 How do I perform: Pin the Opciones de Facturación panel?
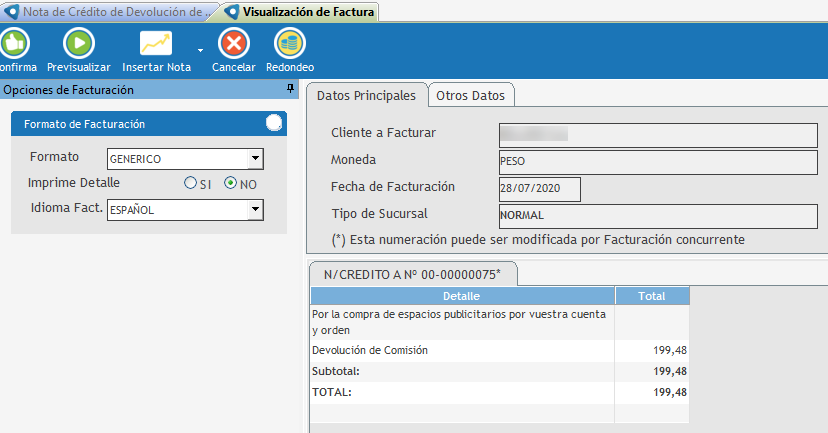pyautogui.click(x=290, y=90)
